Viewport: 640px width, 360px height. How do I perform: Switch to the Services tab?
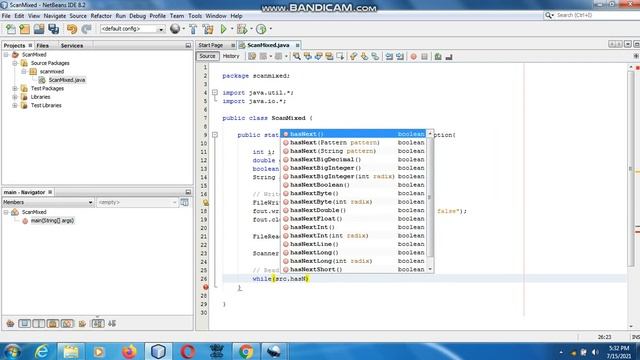[72, 46]
